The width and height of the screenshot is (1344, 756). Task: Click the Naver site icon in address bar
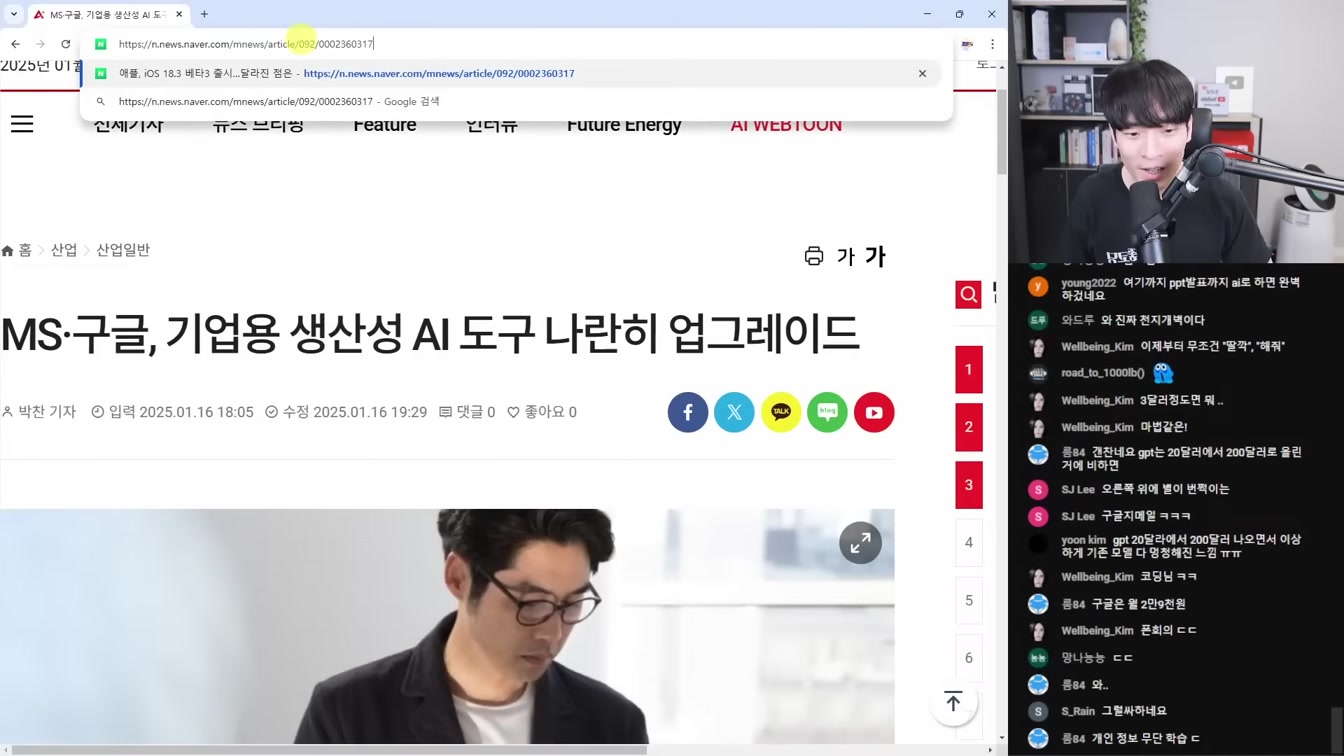[x=100, y=44]
